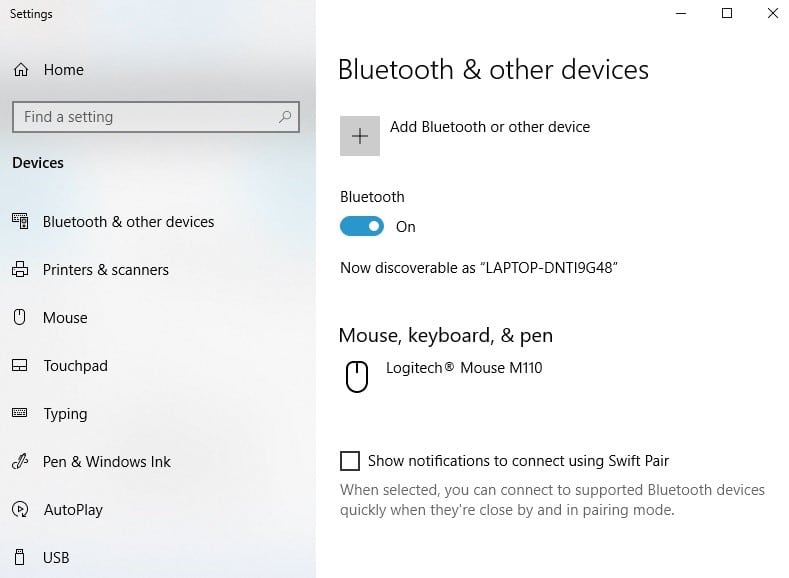Image resolution: width=789 pixels, height=578 pixels.
Task: Click the Touchpad sidebar icon
Action: (19, 366)
